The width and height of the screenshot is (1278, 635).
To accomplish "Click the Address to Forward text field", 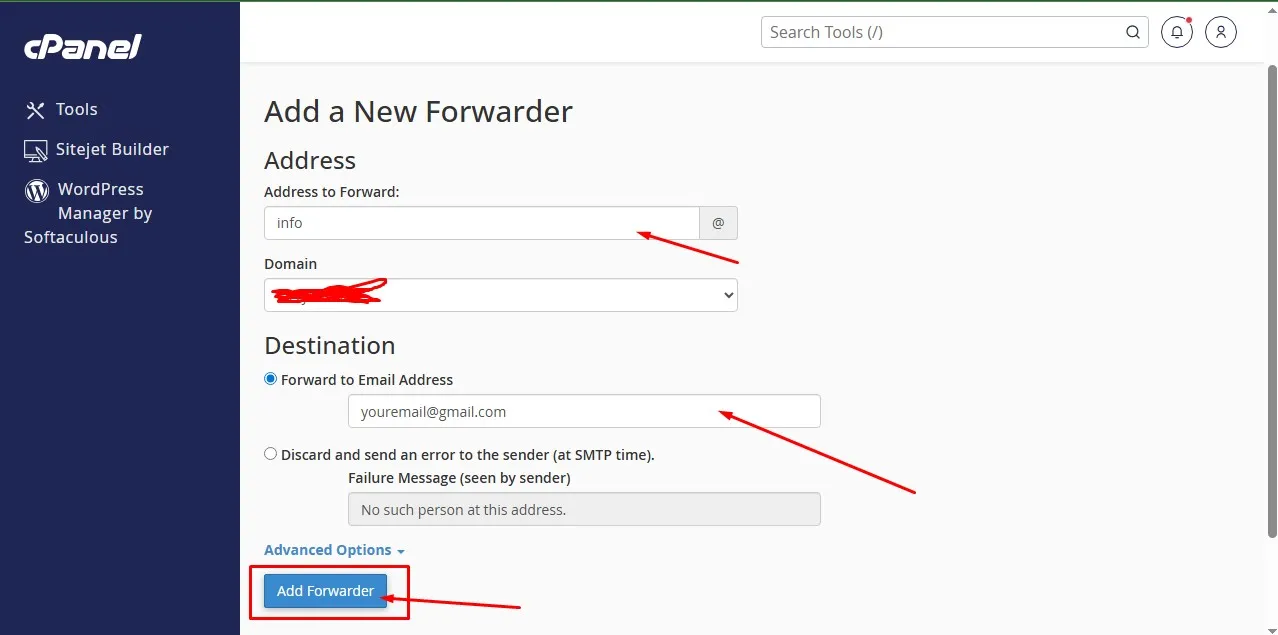I will [x=480, y=222].
